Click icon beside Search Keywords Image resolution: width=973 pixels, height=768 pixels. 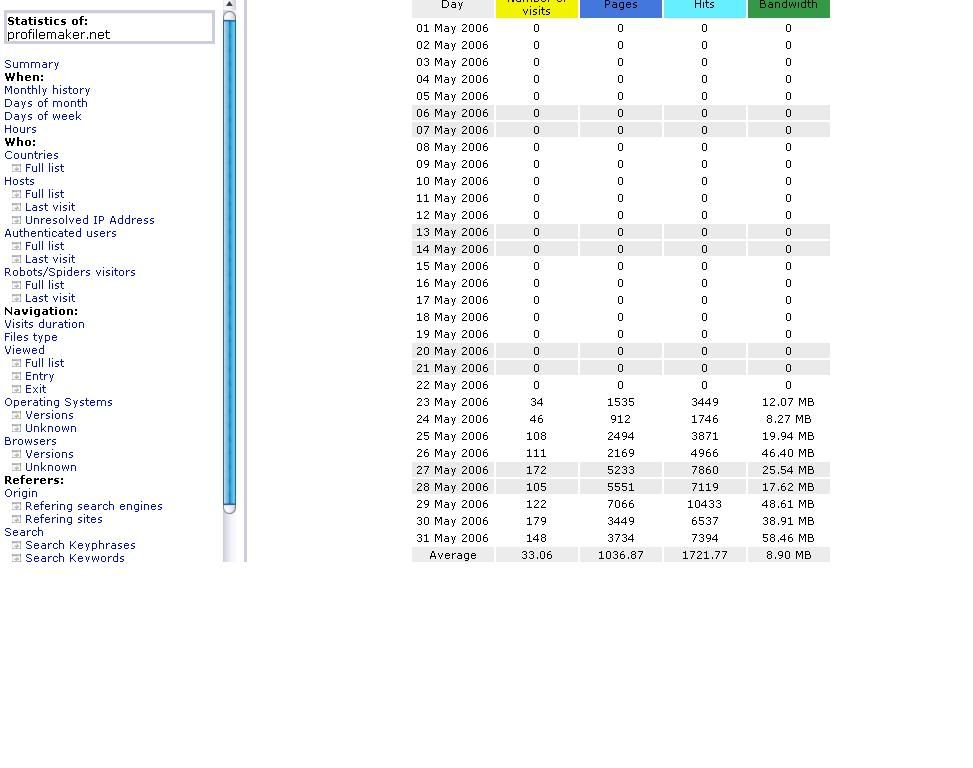point(17,559)
